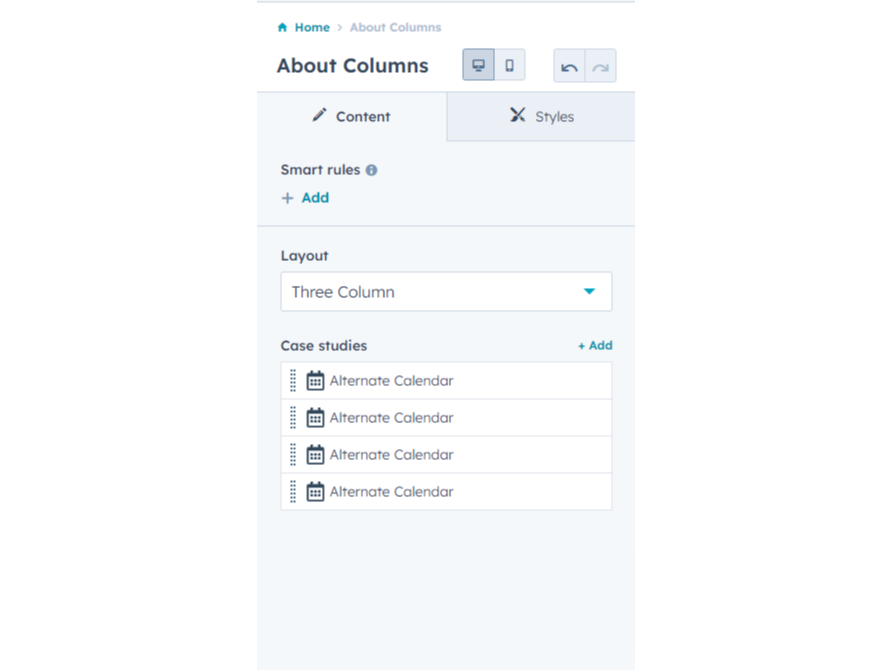Image resolution: width=894 pixels, height=671 pixels.
Task: Switch to desktop preview icon
Action: click(x=478, y=65)
